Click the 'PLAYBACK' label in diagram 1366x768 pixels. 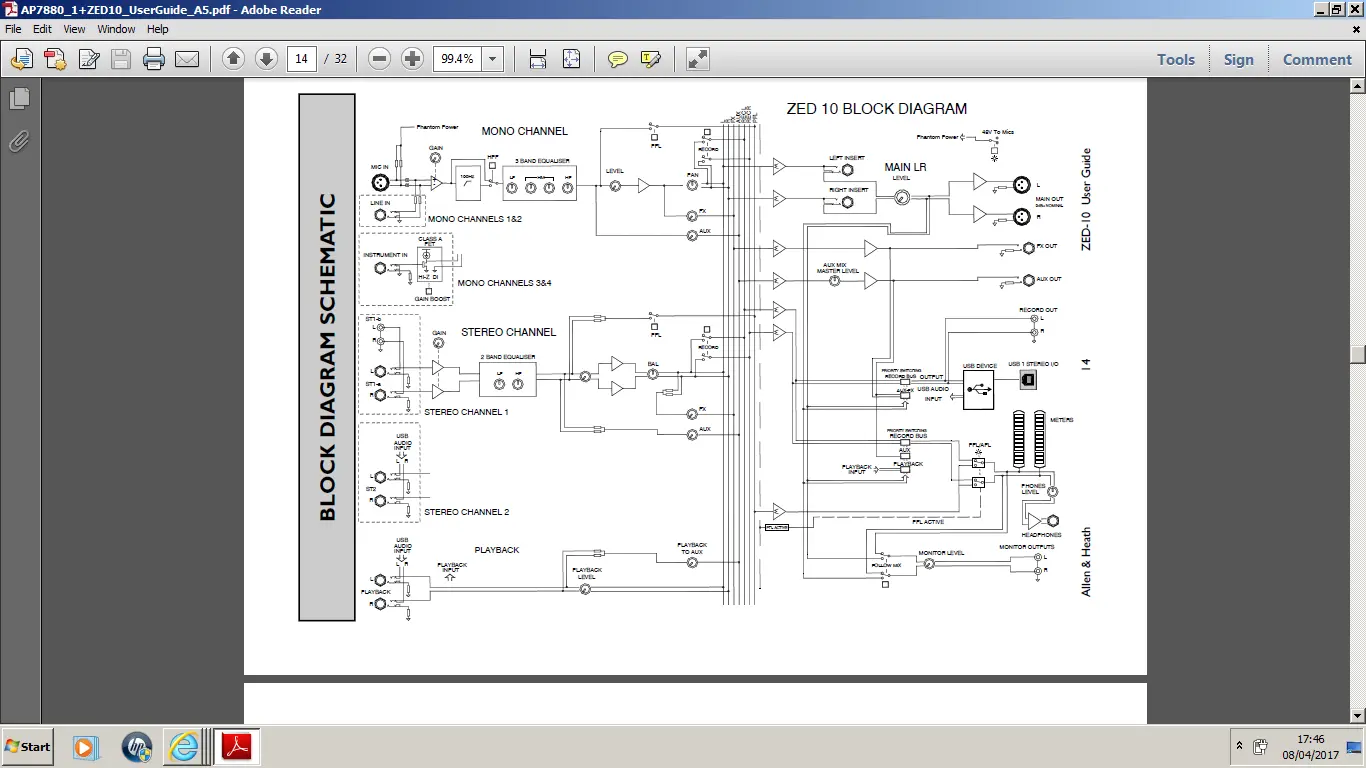[497, 550]
